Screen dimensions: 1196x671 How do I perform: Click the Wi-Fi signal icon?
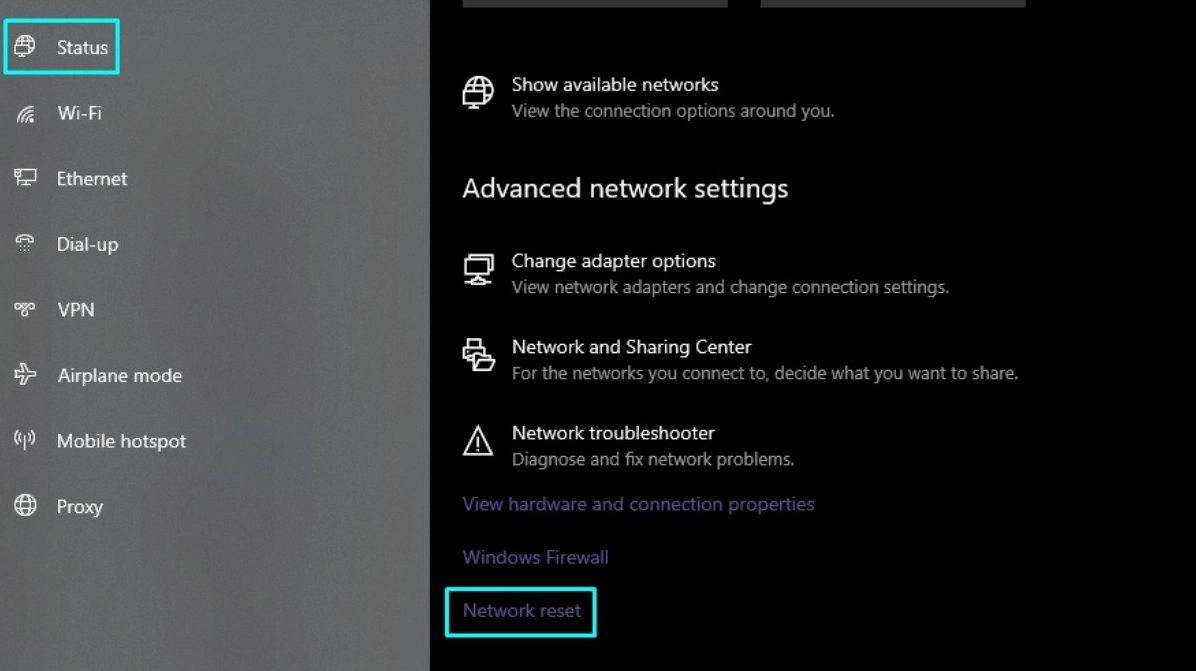[25, 114]
